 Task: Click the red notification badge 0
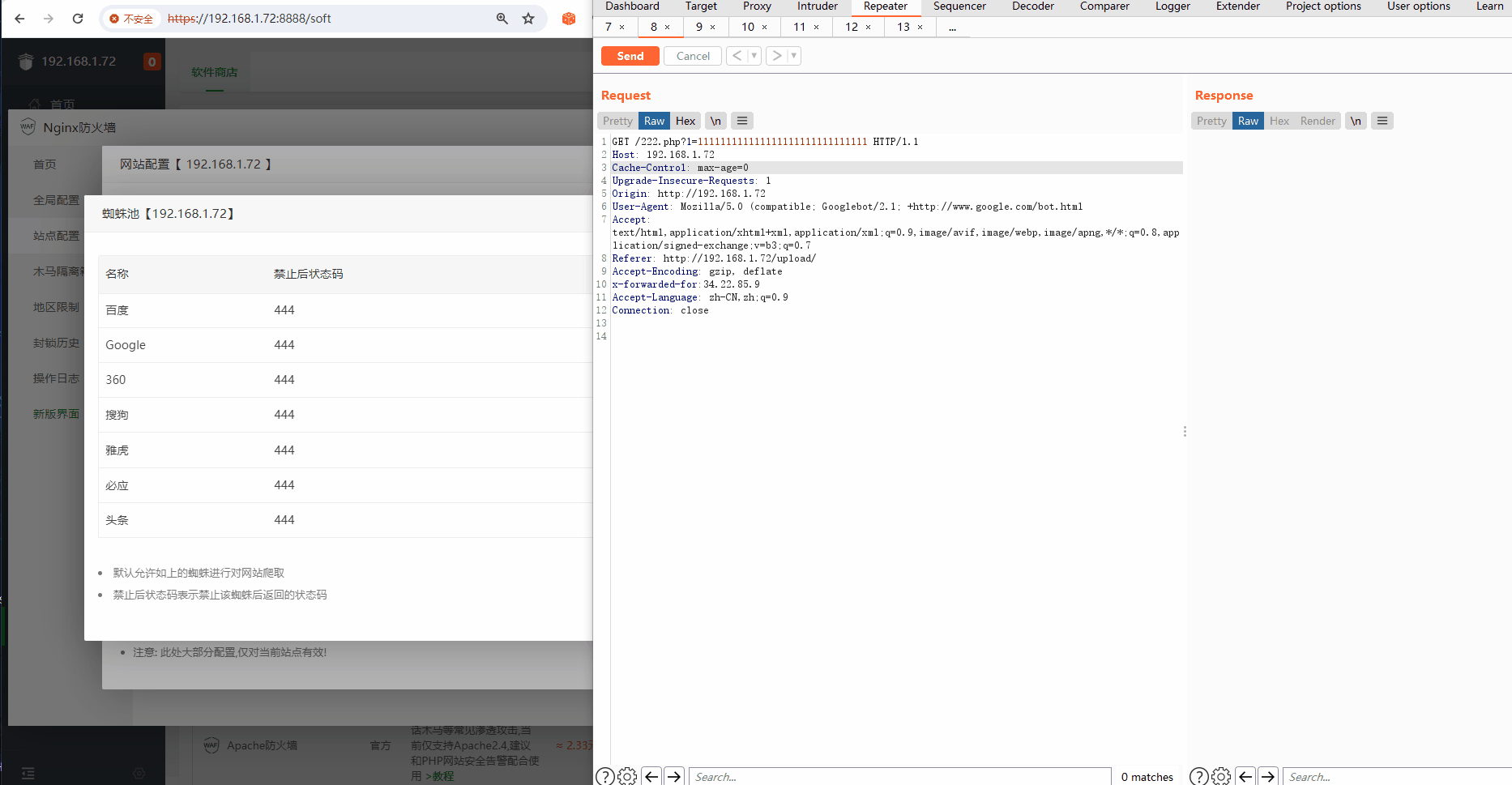pyautogui.click(x=152, y=62)
